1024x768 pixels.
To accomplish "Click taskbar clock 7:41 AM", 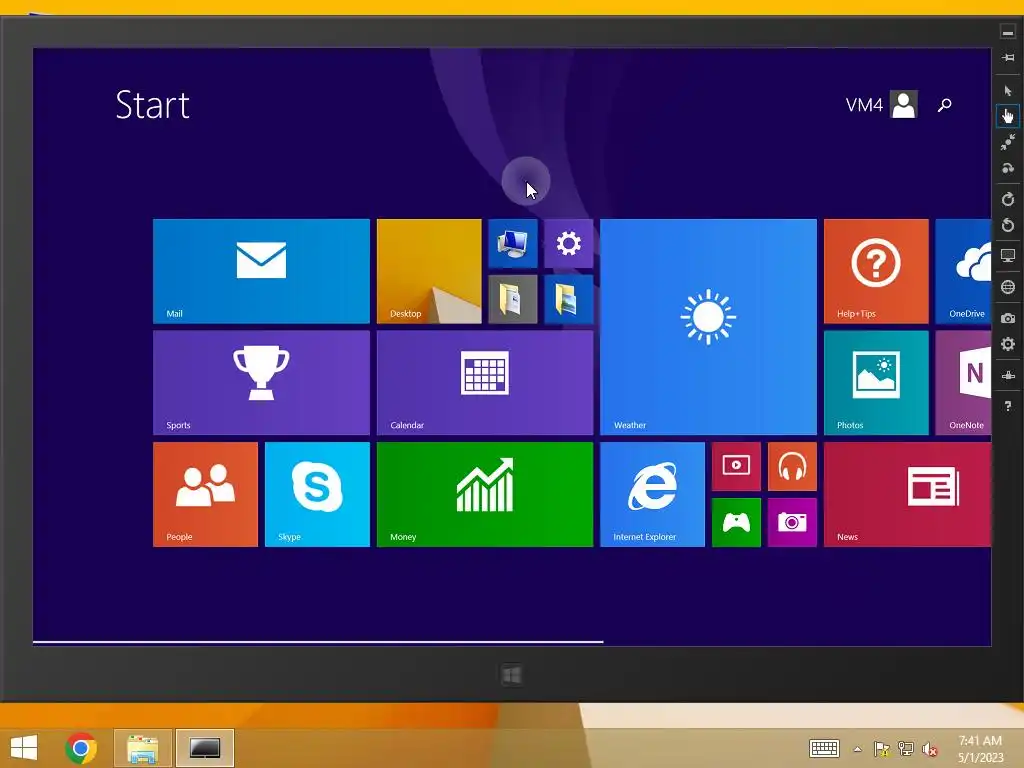I will pyautogui.click(x=980, y=741).
